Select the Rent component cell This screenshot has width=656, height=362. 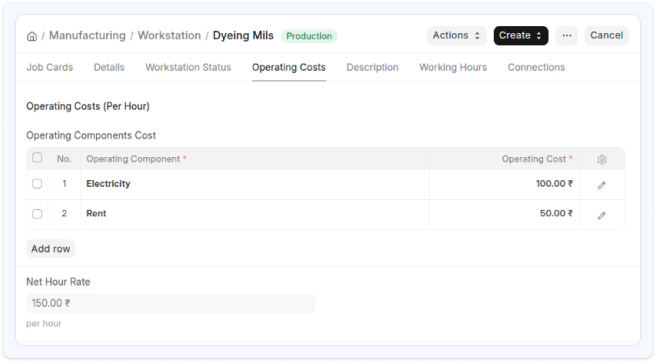click(255, 214)
